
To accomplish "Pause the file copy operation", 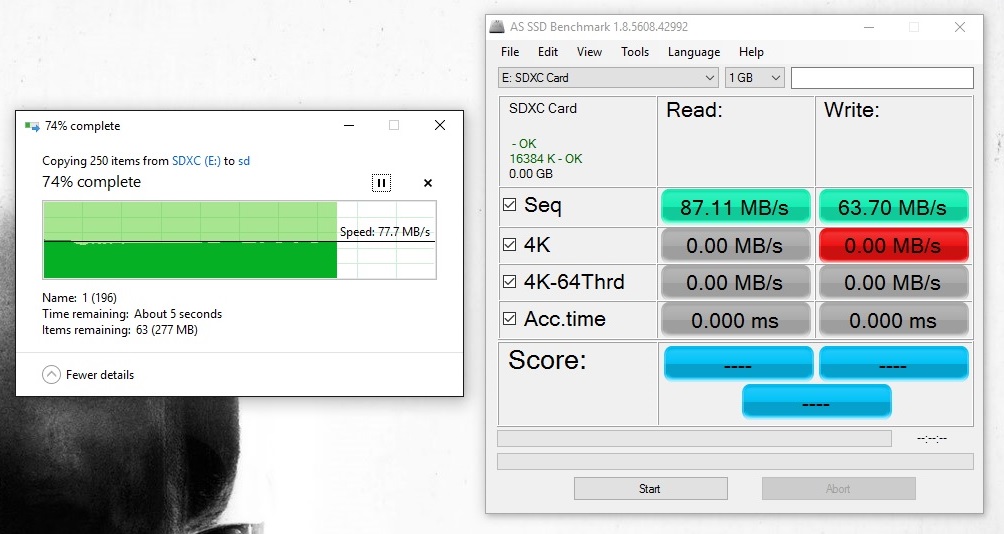I will coord(381,183).
